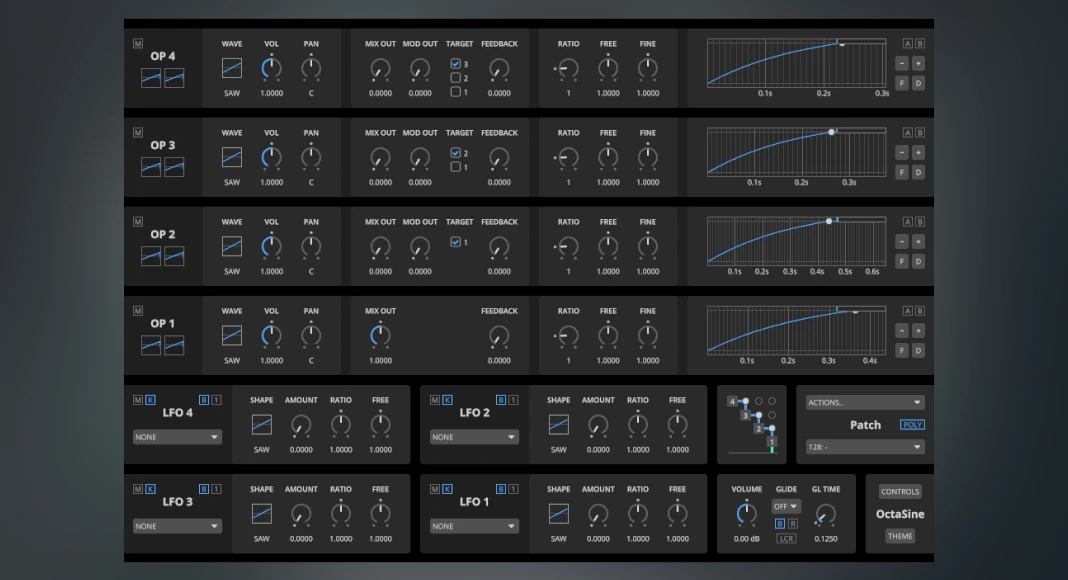Click the OP 2 envelope zoom-in plus button
This screenshot has height=580, width=1068.
(x=918, y=241)
